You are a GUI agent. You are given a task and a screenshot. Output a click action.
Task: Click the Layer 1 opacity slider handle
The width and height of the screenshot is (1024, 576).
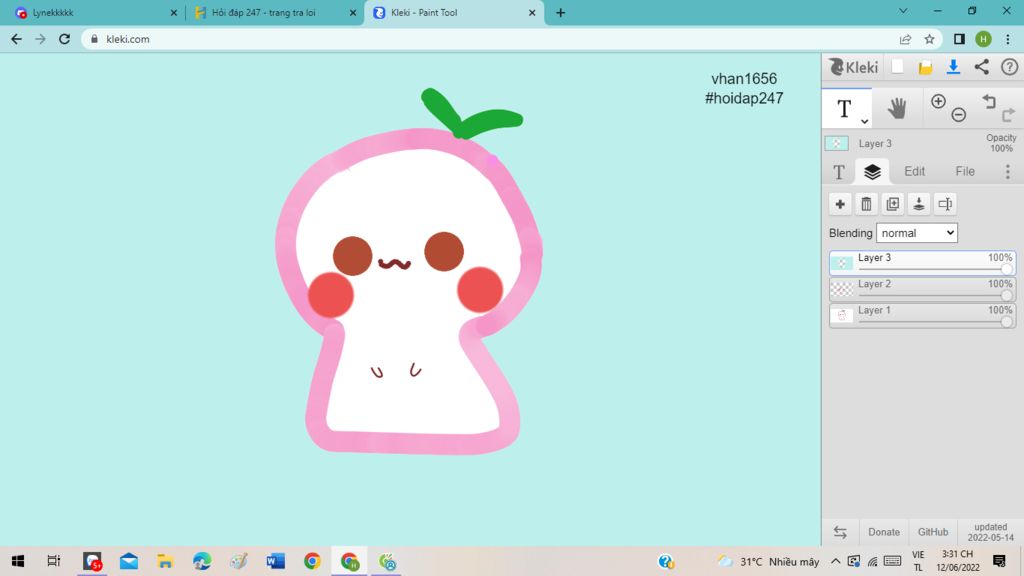(x=1006, y=321)
